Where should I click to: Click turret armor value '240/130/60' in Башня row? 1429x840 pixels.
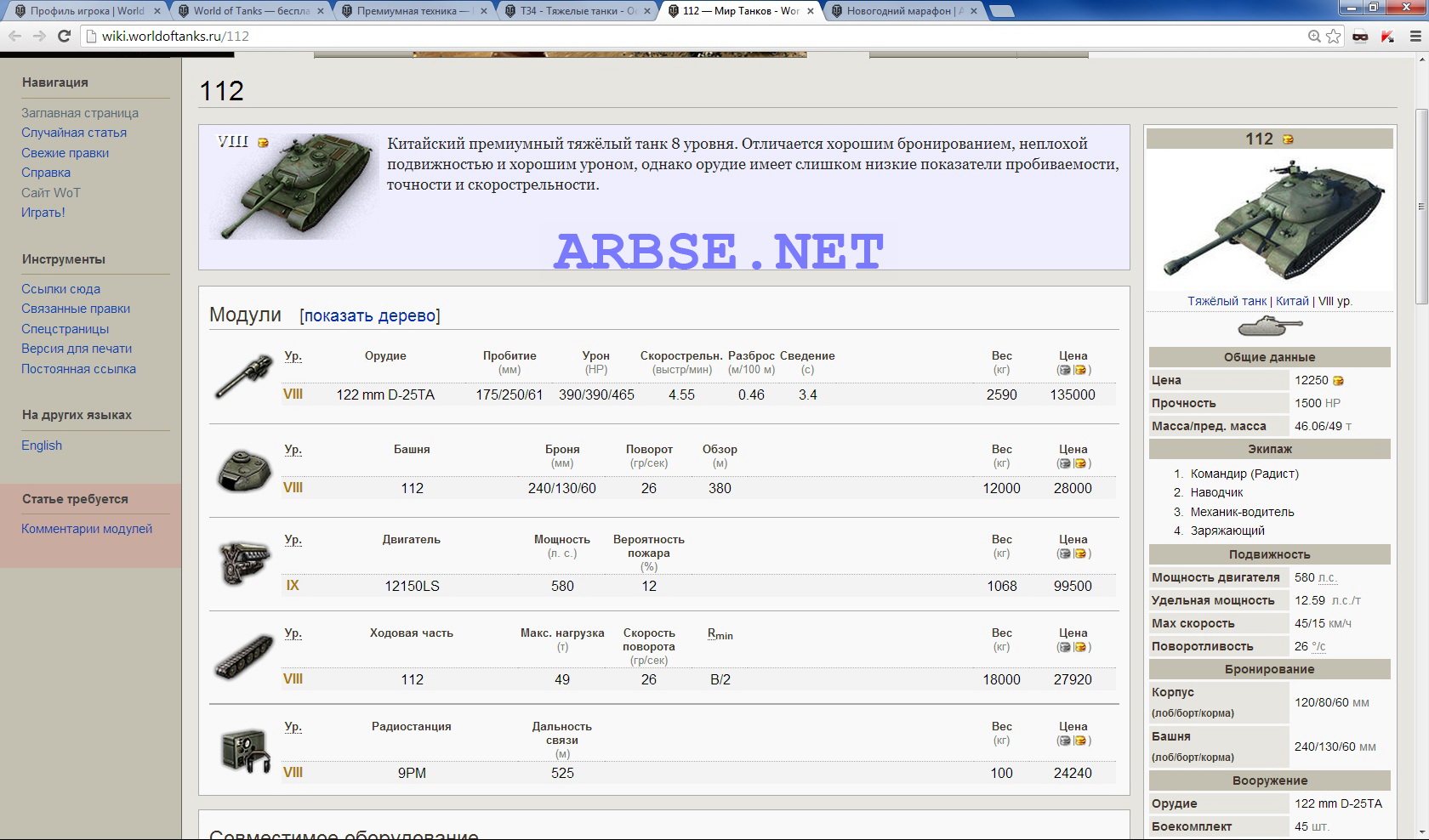point(562,488)
